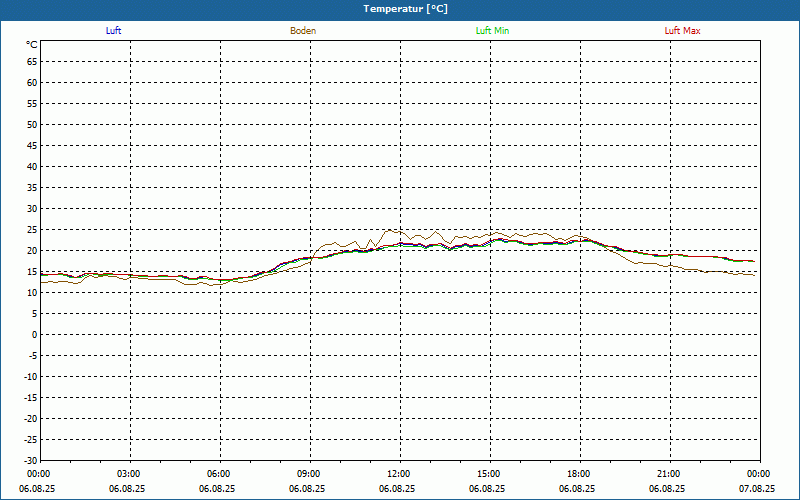Click the -5 y-axis label
Image resolution: width=800 pixels, height=500 pixels.
click(x=33, y=356)
